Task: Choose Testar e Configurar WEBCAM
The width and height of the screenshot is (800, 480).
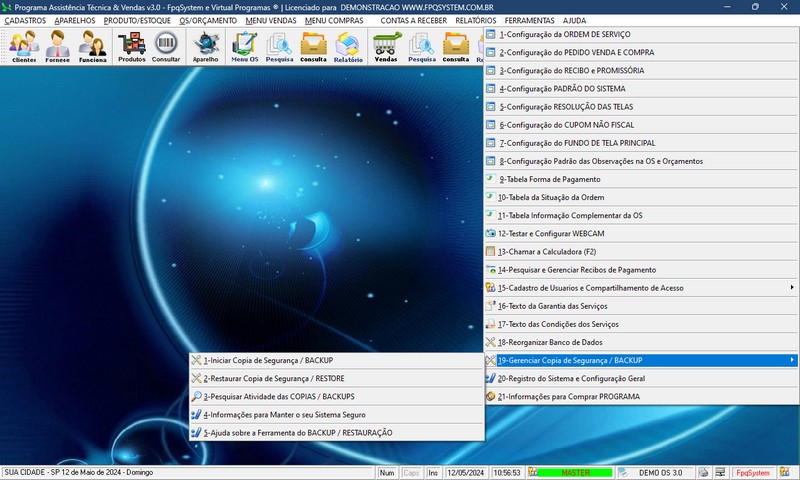Action: (x=551, y=234)
